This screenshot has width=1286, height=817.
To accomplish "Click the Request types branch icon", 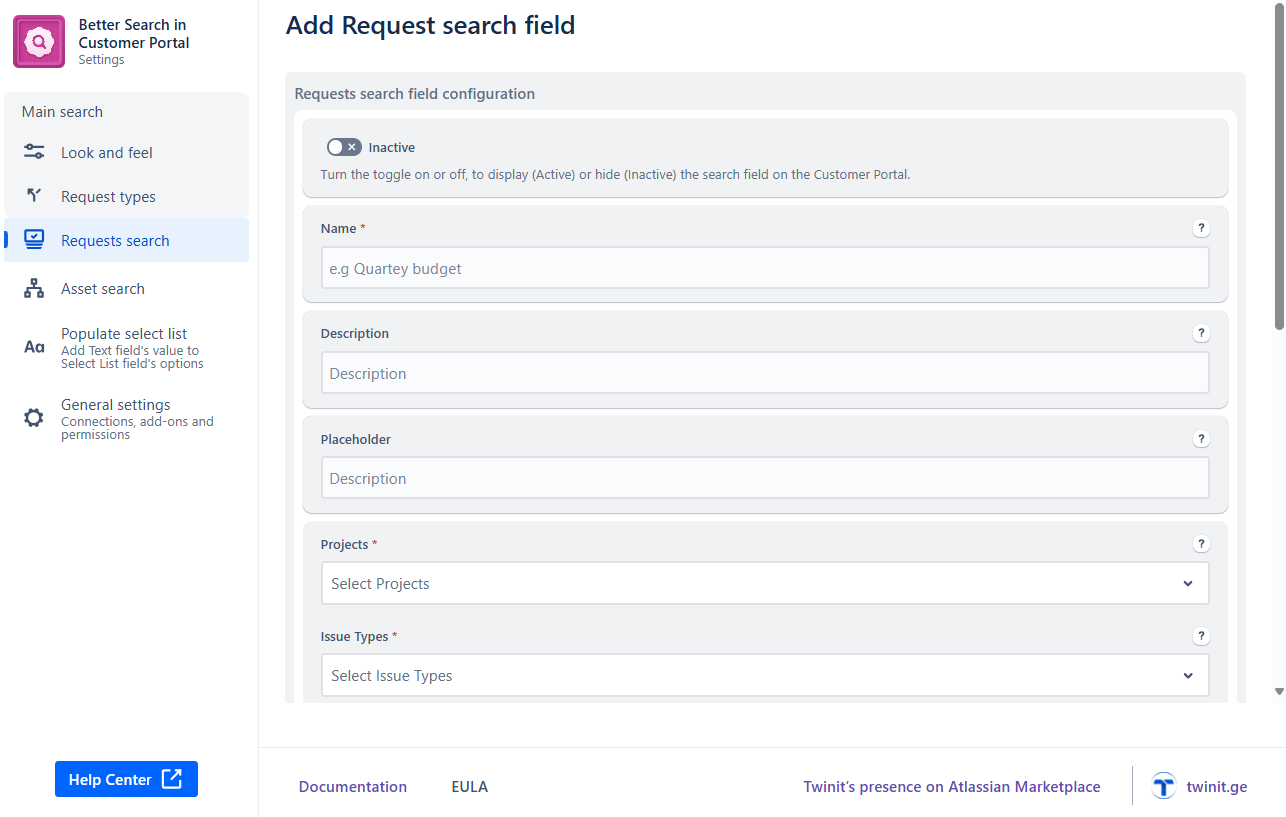I will pyautogui.click(x=34, y=196).
